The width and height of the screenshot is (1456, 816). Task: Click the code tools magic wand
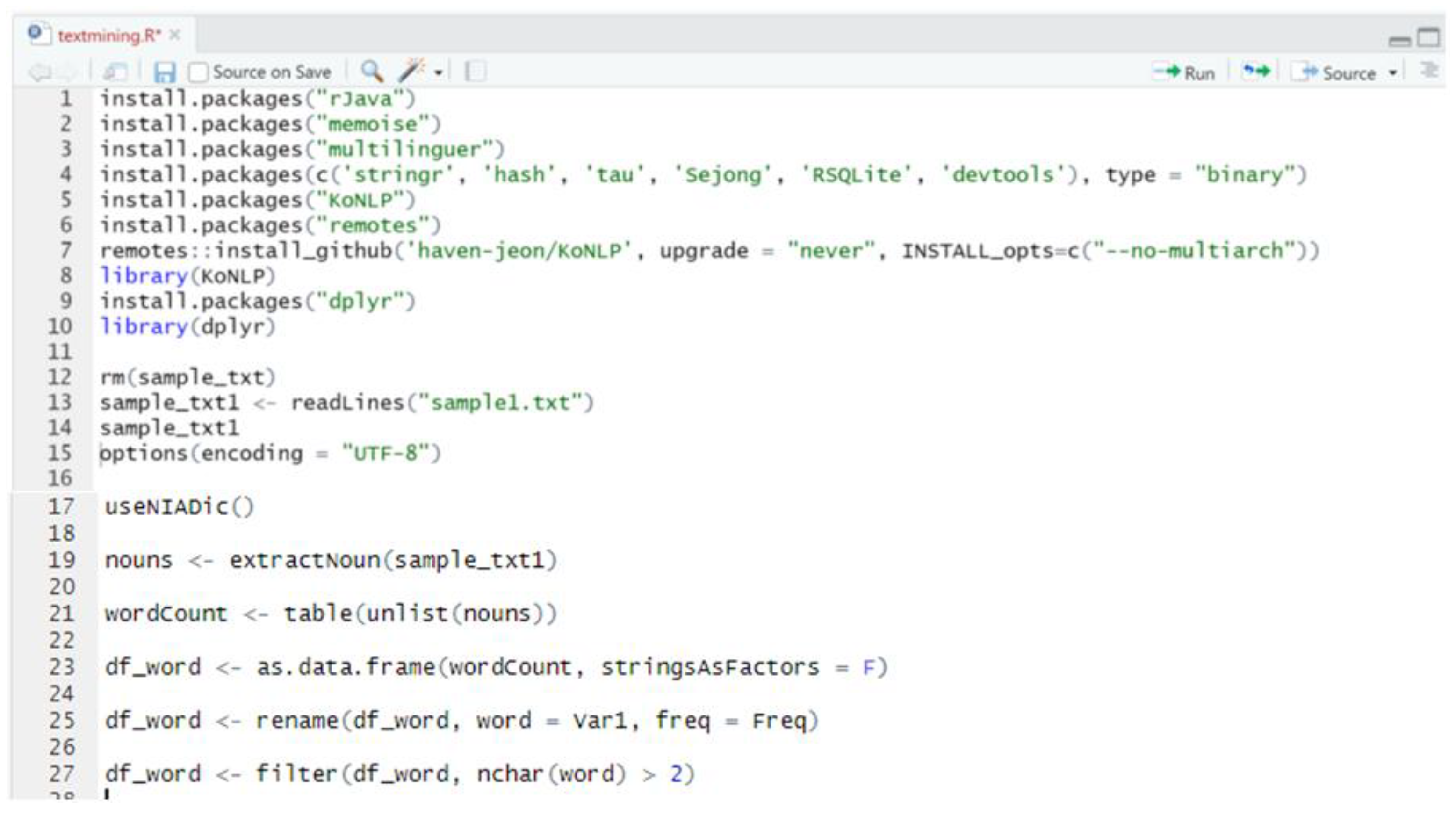coord(412,71)
